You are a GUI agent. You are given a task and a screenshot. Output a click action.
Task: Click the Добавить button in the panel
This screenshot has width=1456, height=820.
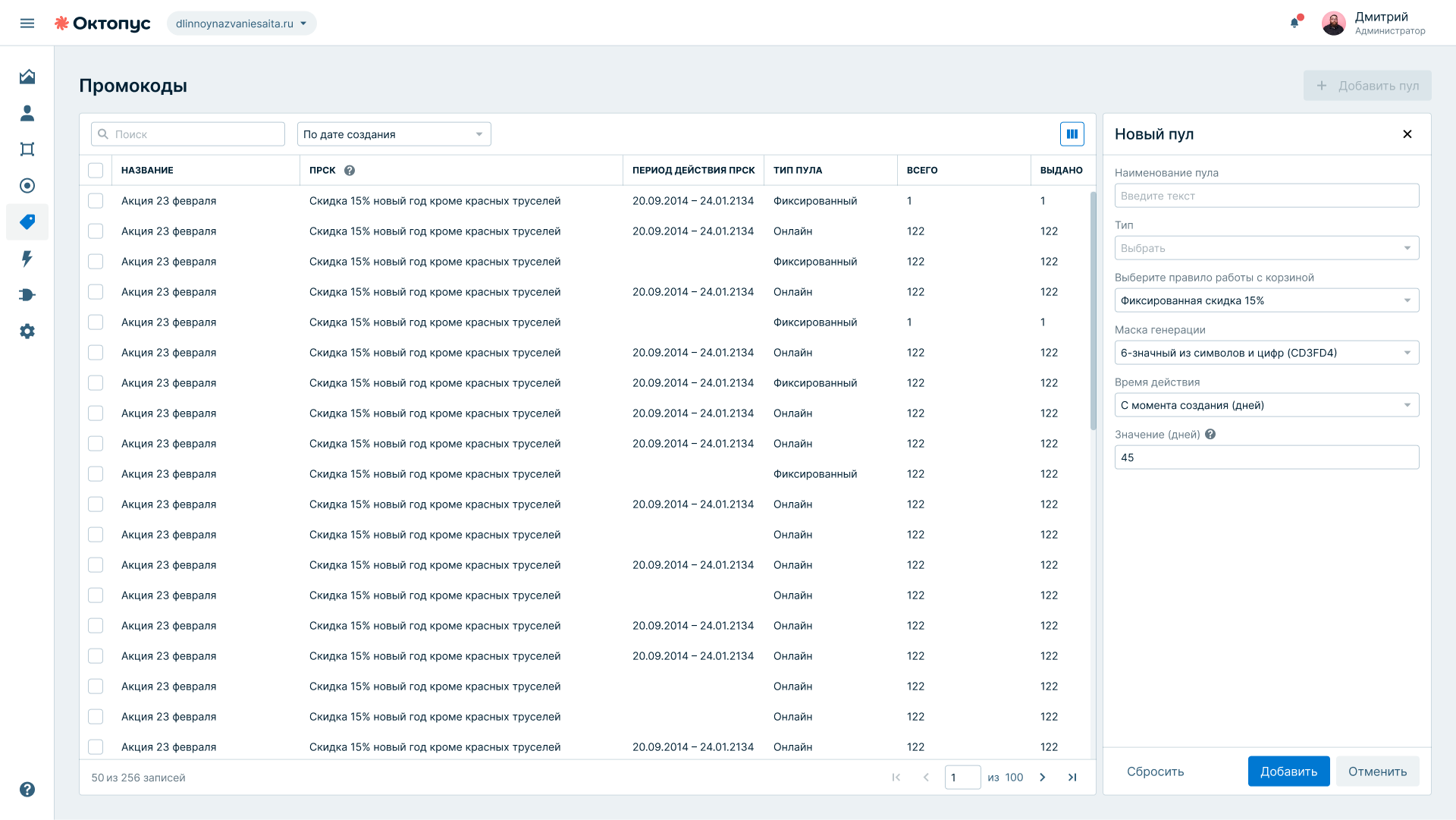click(x=1289, y=771)
